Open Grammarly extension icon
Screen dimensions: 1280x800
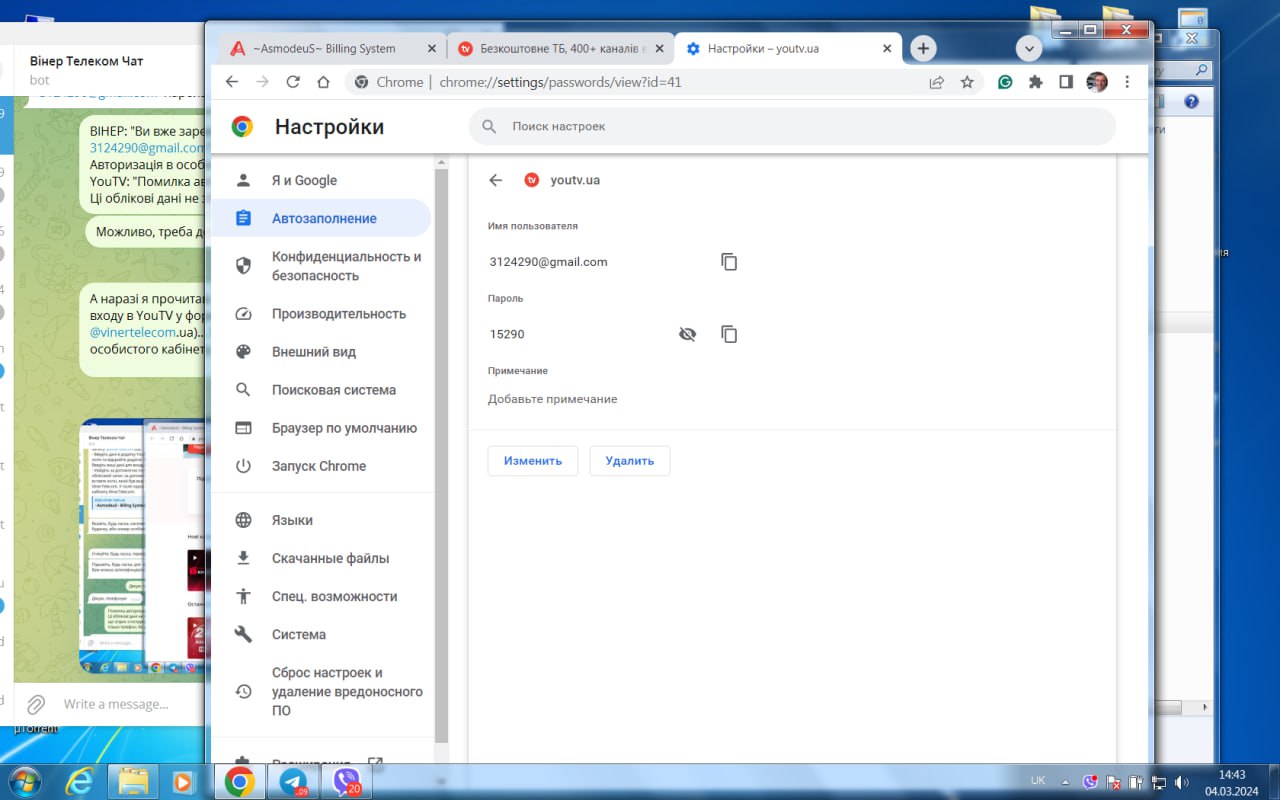pyautogui.click(x=1005, y=82)
